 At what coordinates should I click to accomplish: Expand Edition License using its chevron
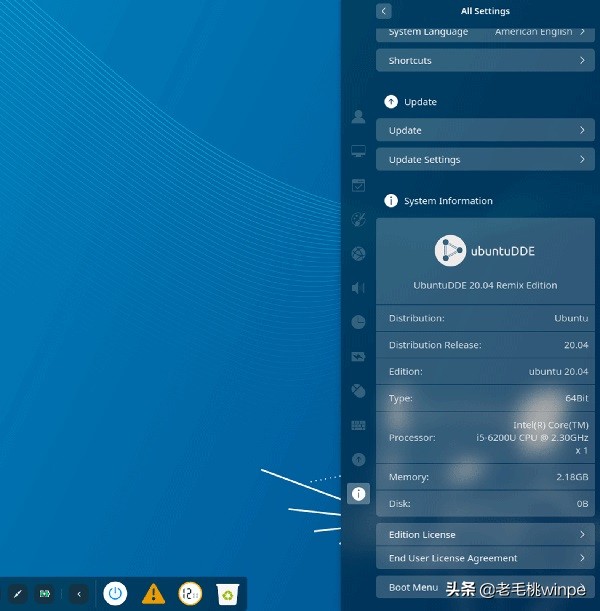point(582,534)
